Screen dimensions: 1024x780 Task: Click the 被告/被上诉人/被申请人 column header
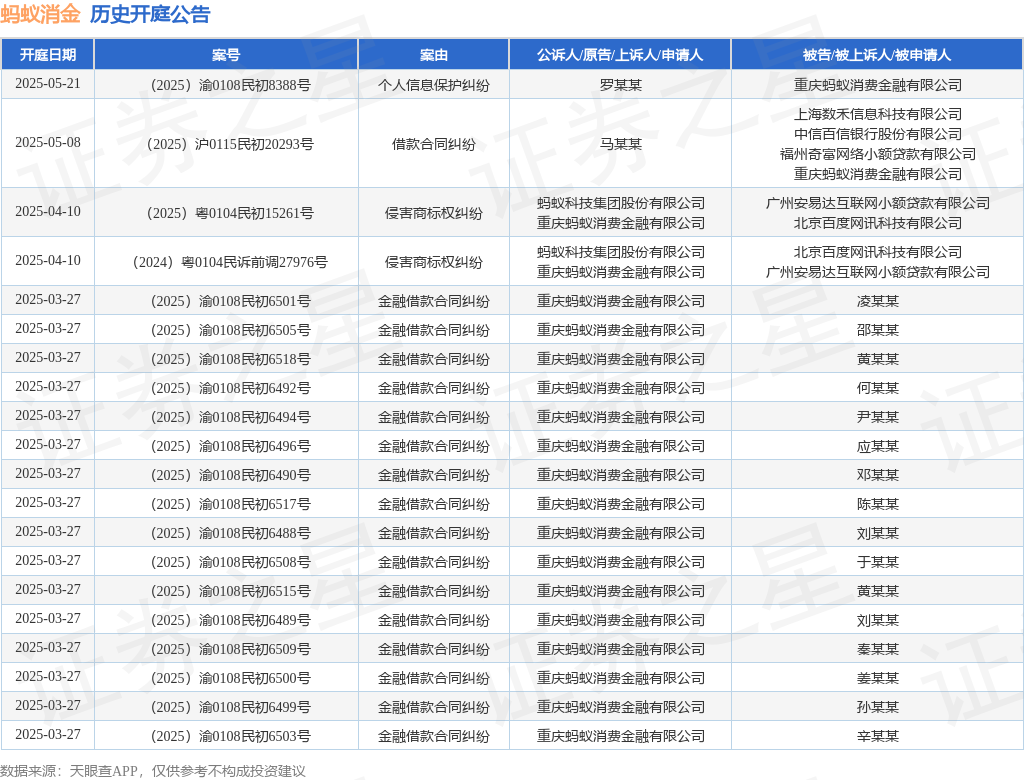877,55
